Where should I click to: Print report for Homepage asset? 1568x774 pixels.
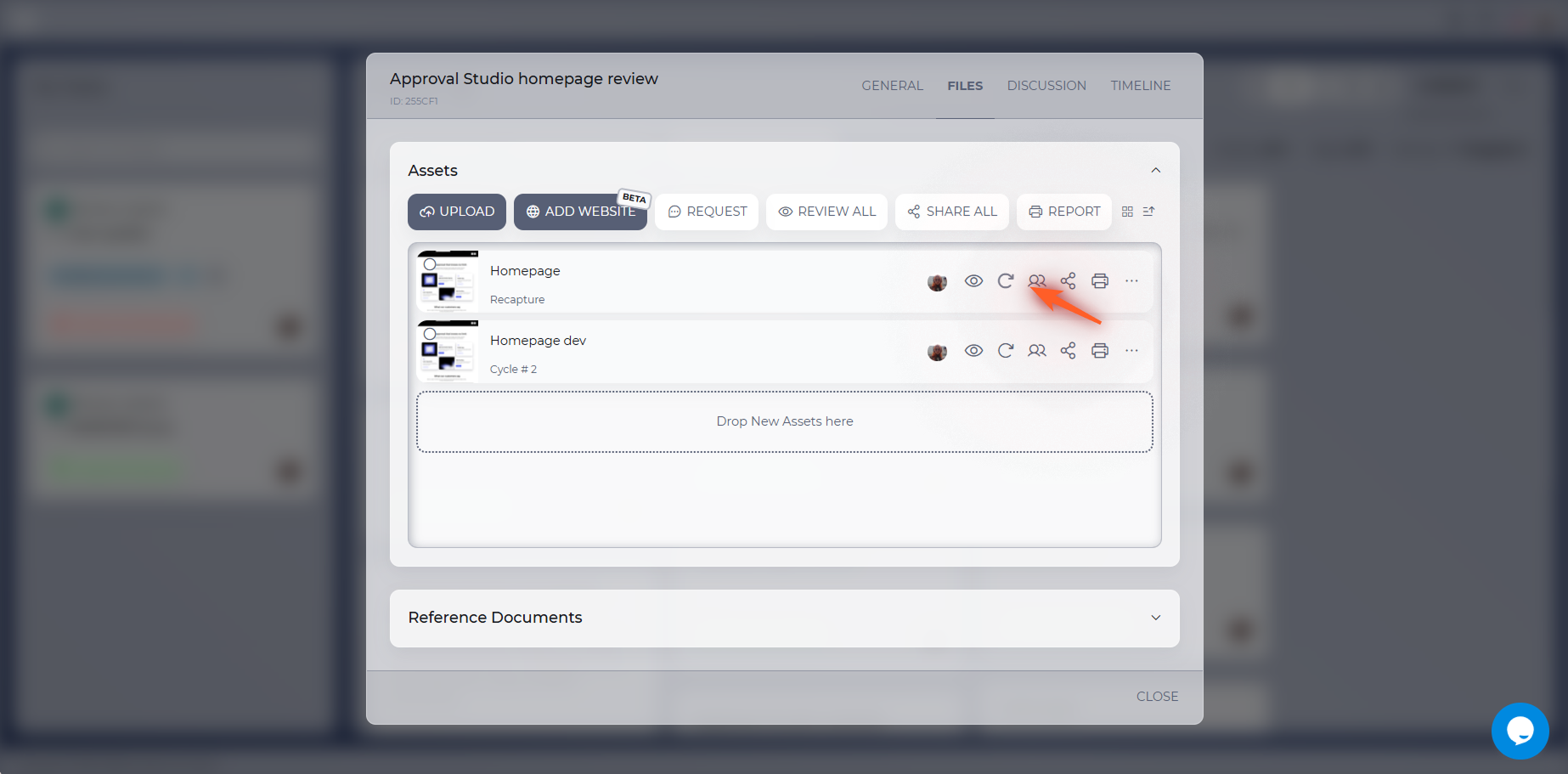pyautogui.click(x=1100, y=281)
